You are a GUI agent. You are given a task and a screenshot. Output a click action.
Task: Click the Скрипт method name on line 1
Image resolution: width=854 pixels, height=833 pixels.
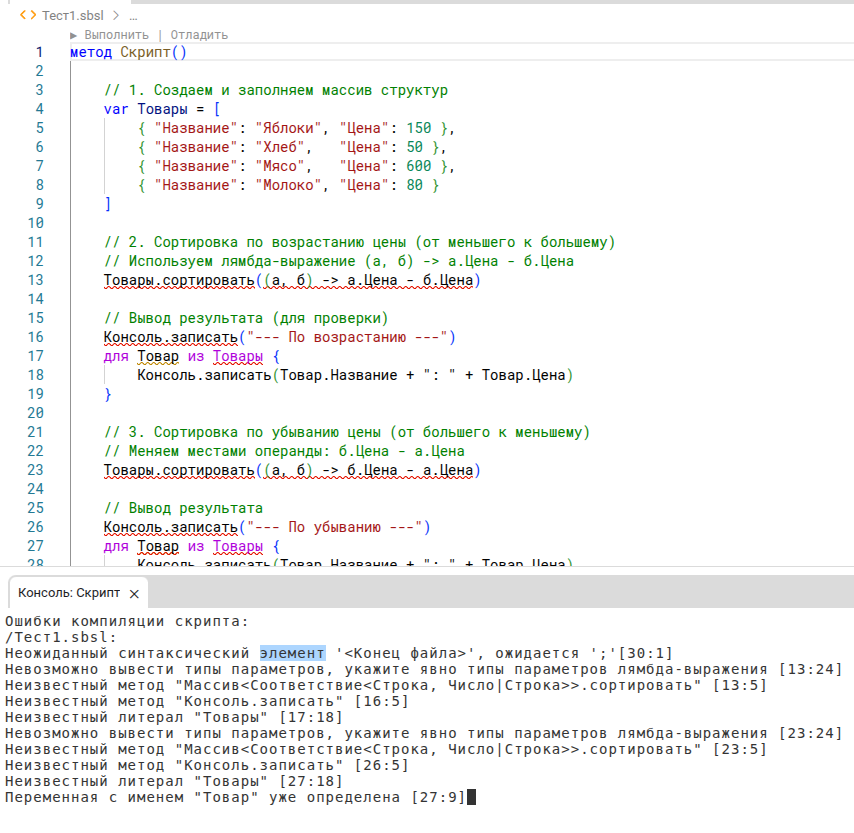(x=145, y=52)
